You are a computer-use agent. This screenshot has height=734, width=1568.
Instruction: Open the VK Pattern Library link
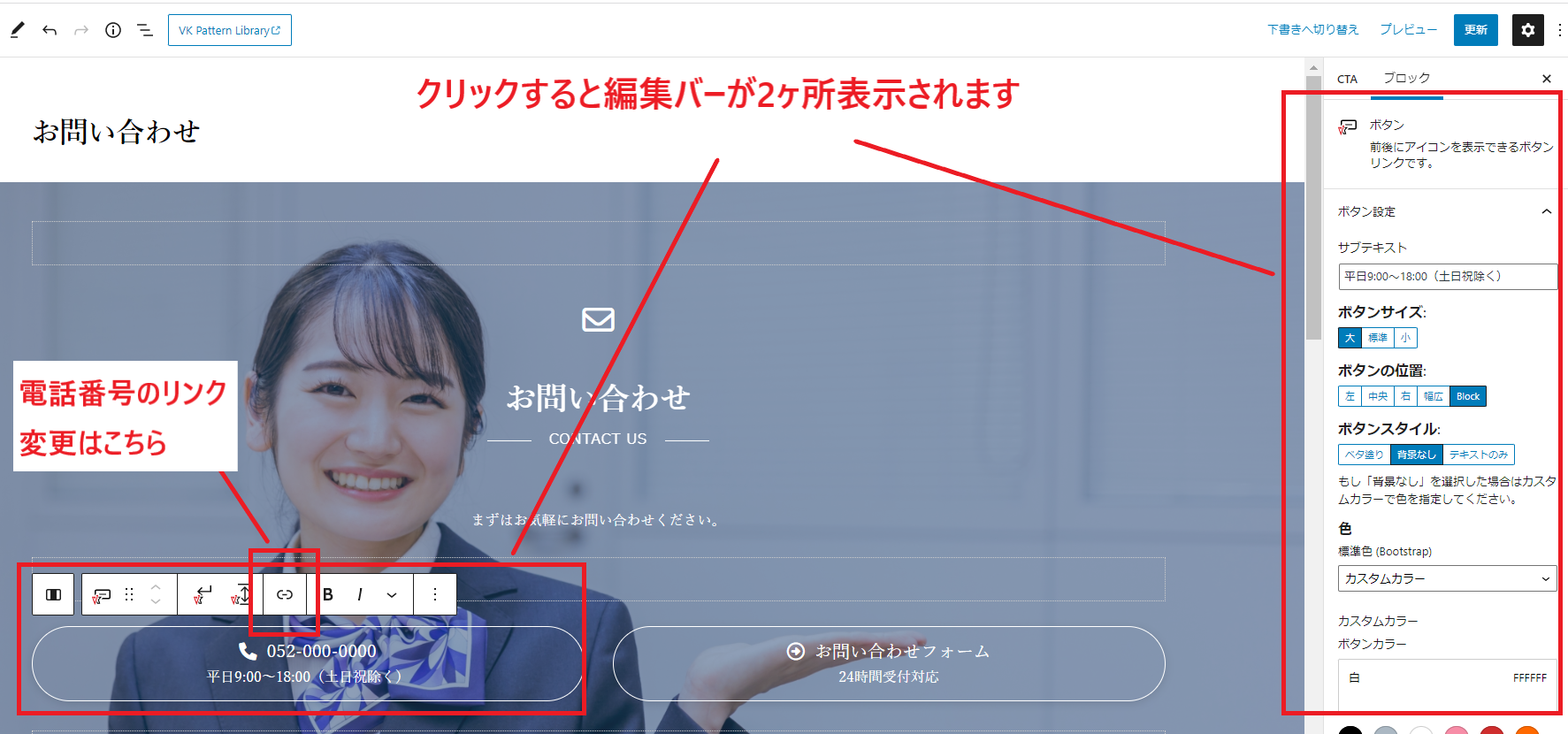pyautogui.click(x=229, y=30)
